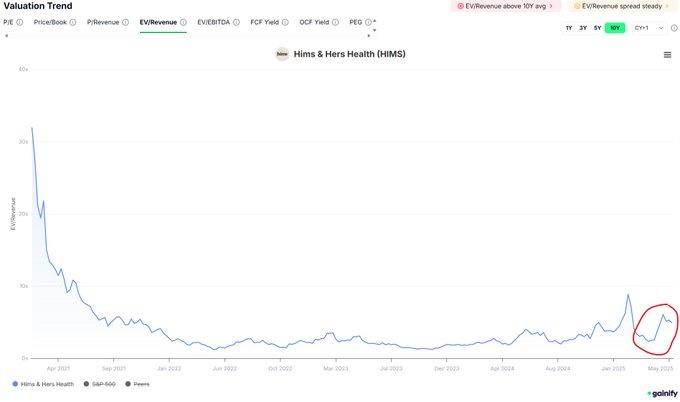Switch to the FCF Yield tab

pyautogui.click(x=265, y=22)
